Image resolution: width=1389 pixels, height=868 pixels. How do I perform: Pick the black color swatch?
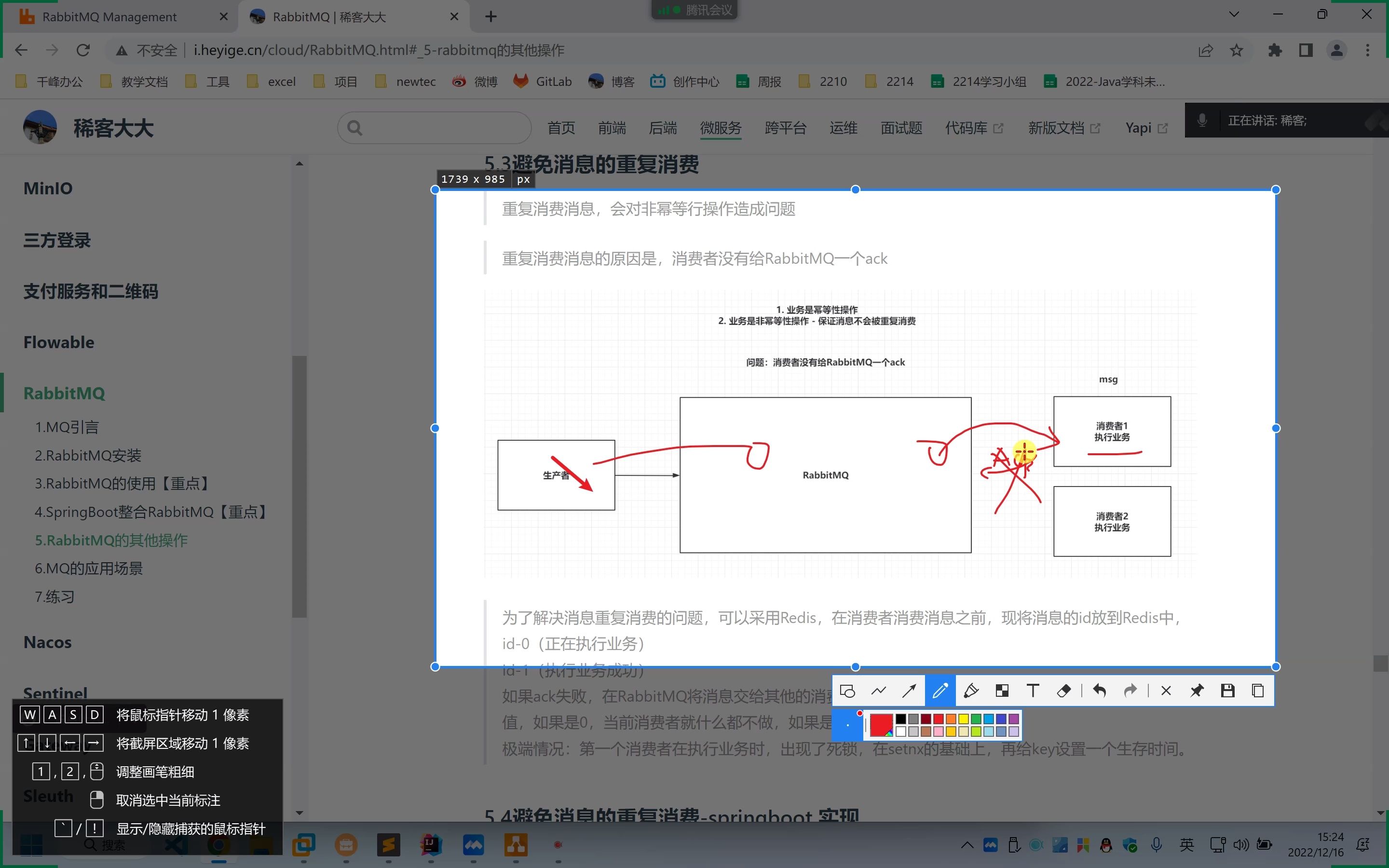[x=901, y=719]
